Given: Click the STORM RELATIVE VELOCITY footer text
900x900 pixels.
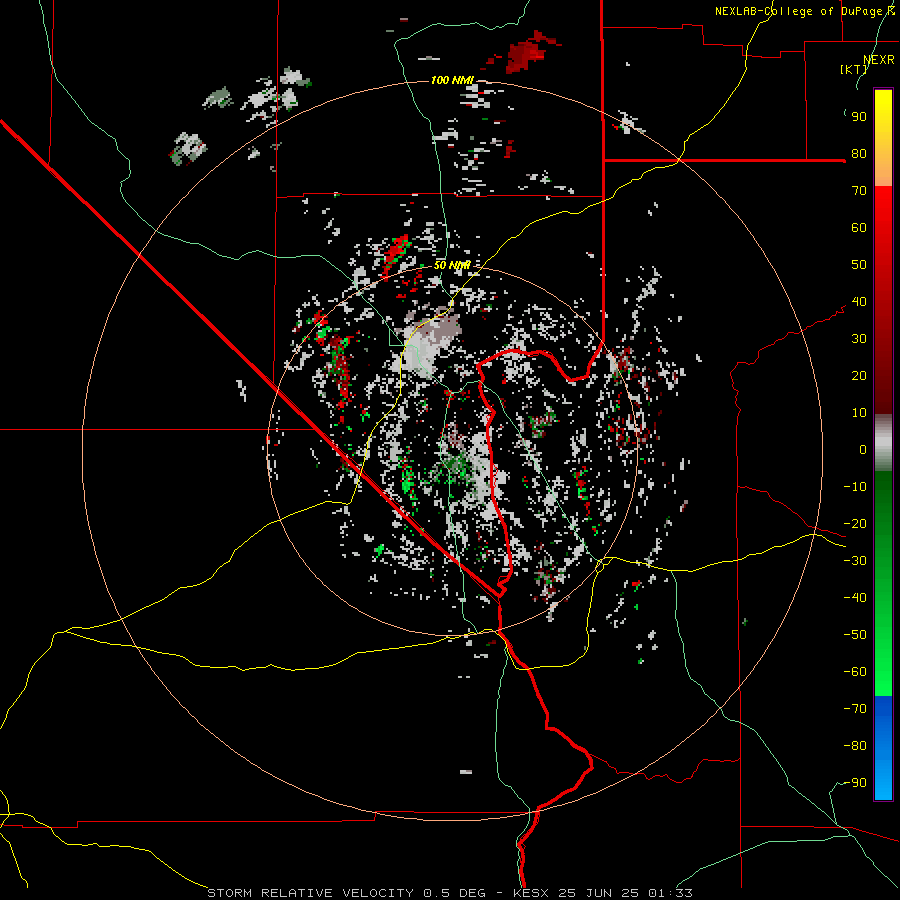Looking at the screenshot, I should [x=313, y=893].
